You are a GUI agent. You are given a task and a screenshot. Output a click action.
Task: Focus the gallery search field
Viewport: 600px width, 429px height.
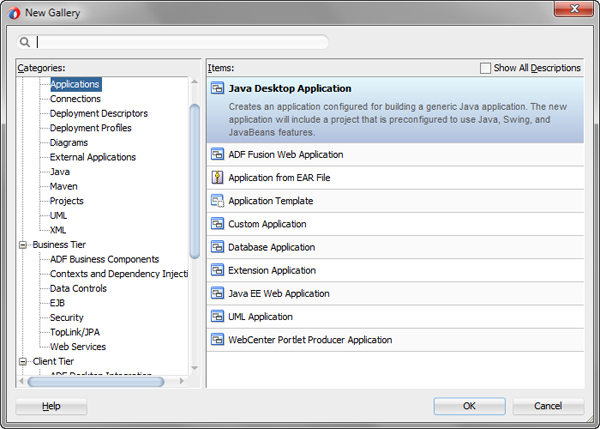point(180,42)
